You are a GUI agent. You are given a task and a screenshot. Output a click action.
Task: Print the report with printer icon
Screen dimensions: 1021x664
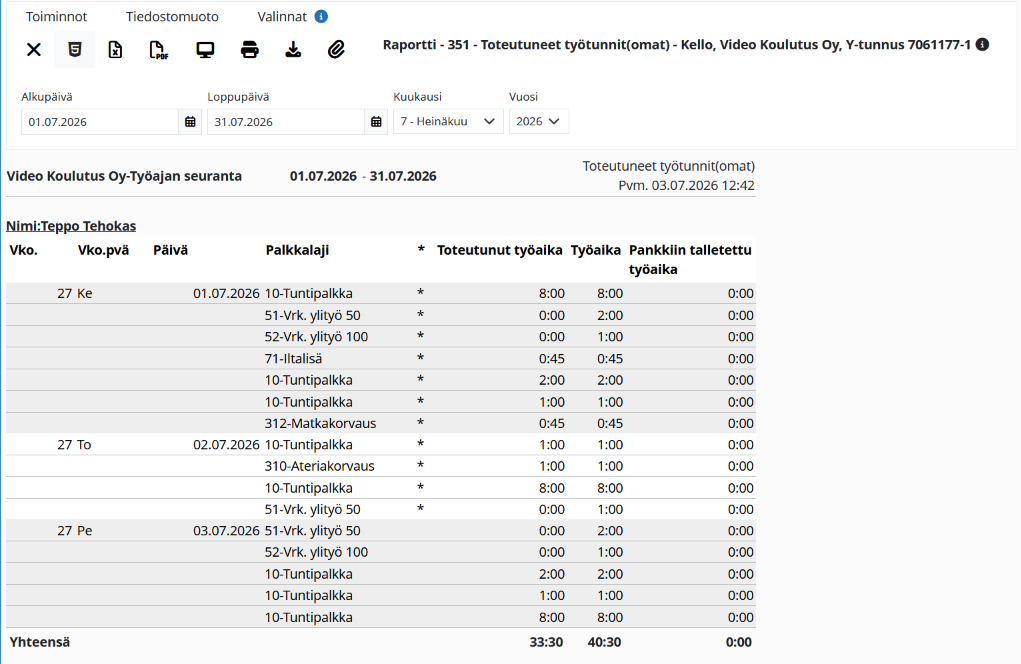click(249, 49)
